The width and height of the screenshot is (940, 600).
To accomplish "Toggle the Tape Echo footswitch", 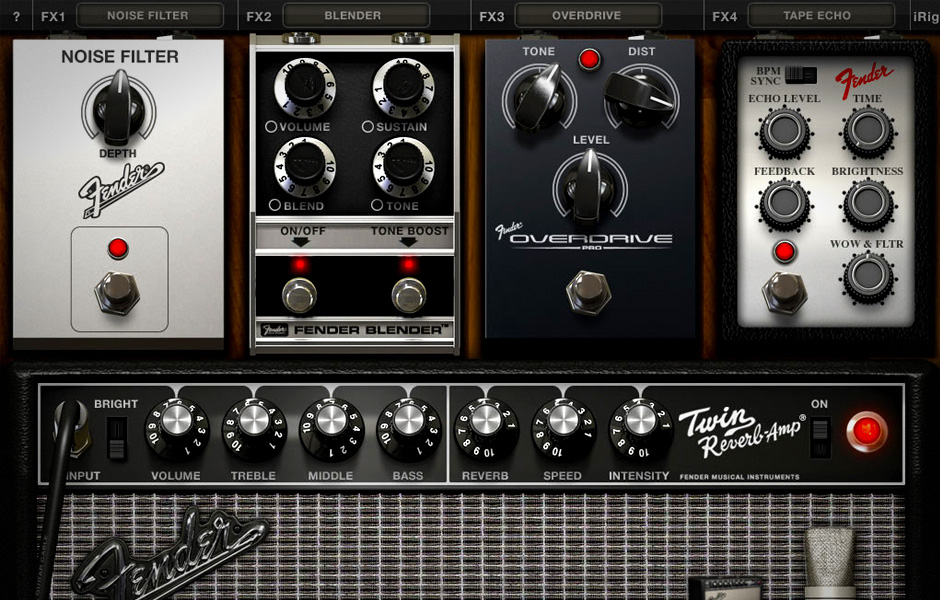I will pyautogui.click(x=785, y=293).
